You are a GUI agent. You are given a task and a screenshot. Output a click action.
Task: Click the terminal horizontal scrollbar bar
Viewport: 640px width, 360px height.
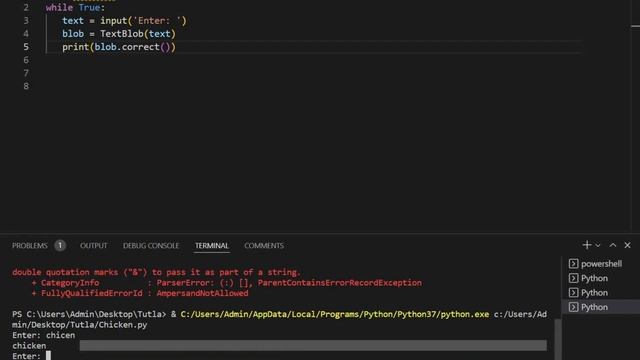click(313, 346)
